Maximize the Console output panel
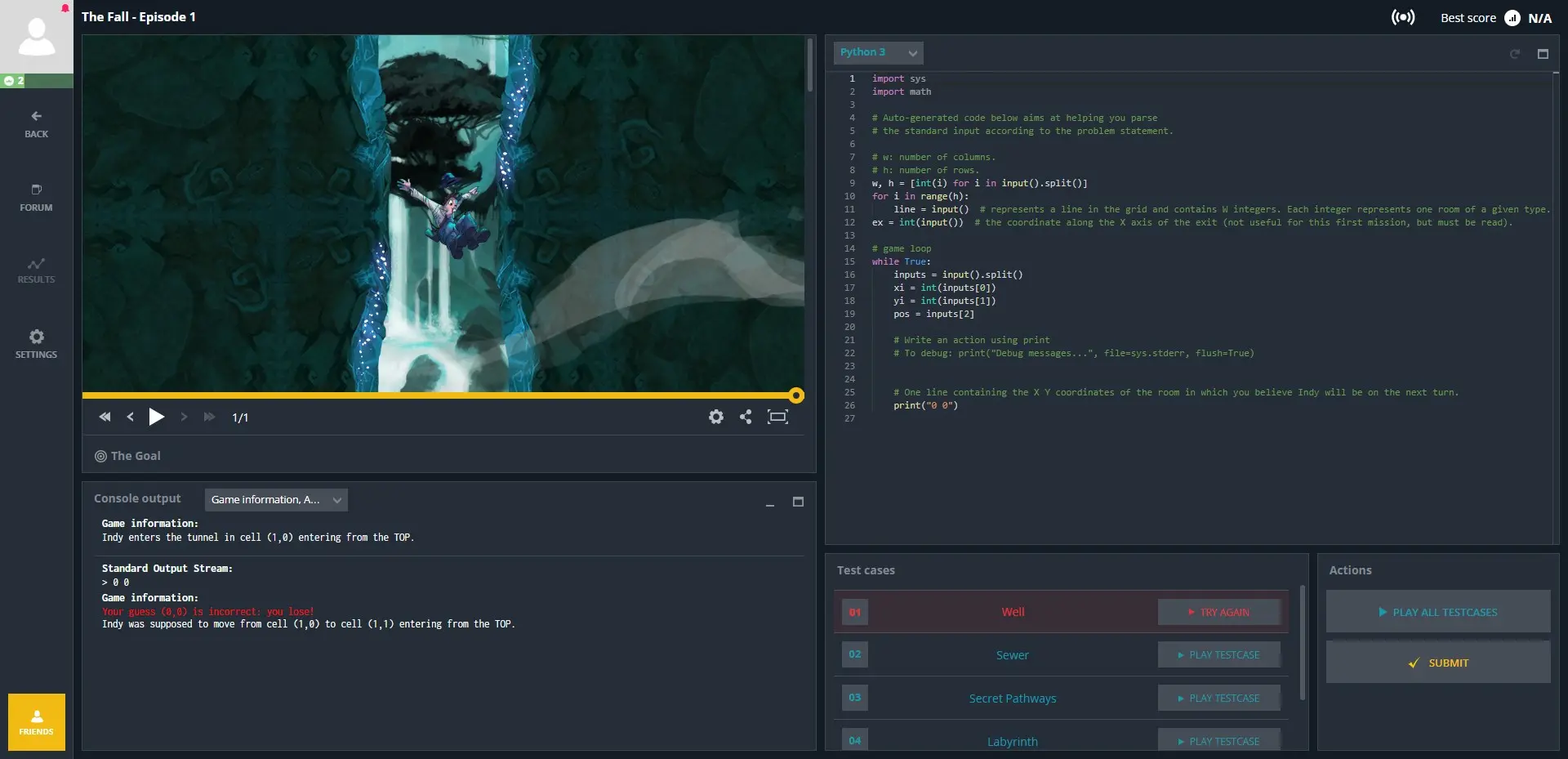 tap(798, 502)
